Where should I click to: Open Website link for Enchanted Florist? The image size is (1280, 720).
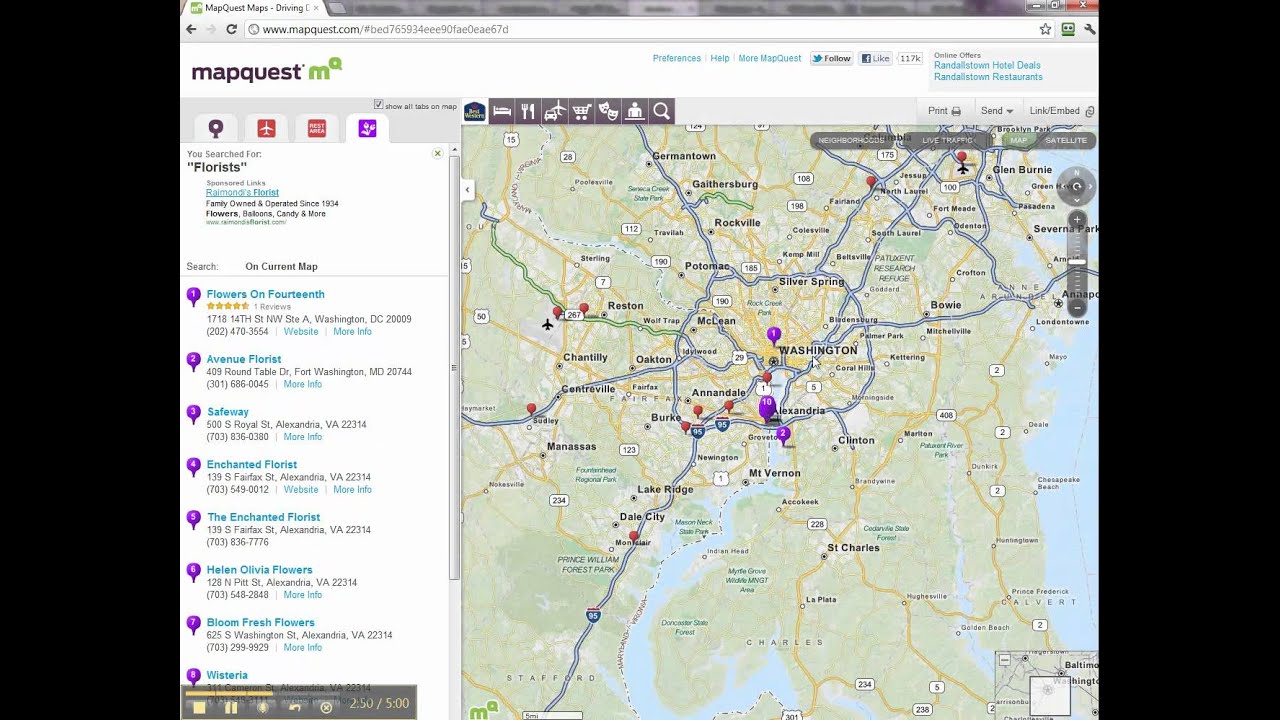[x=301, y=490]
